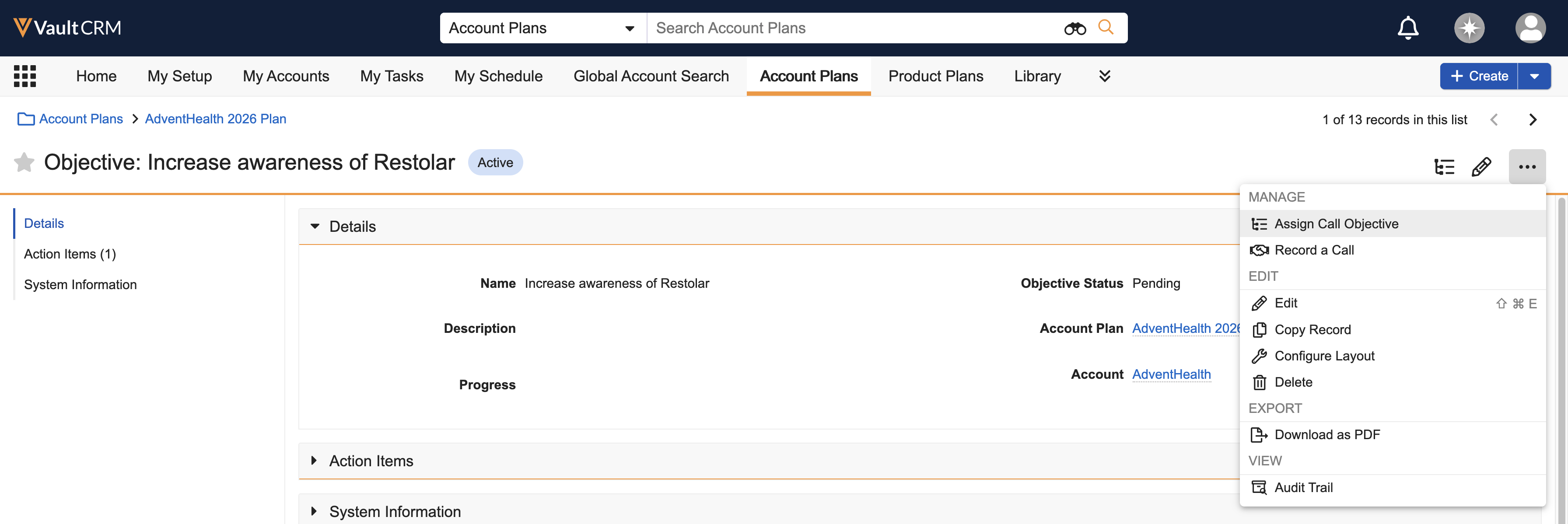Open the notifications bell

[1407, 28]
